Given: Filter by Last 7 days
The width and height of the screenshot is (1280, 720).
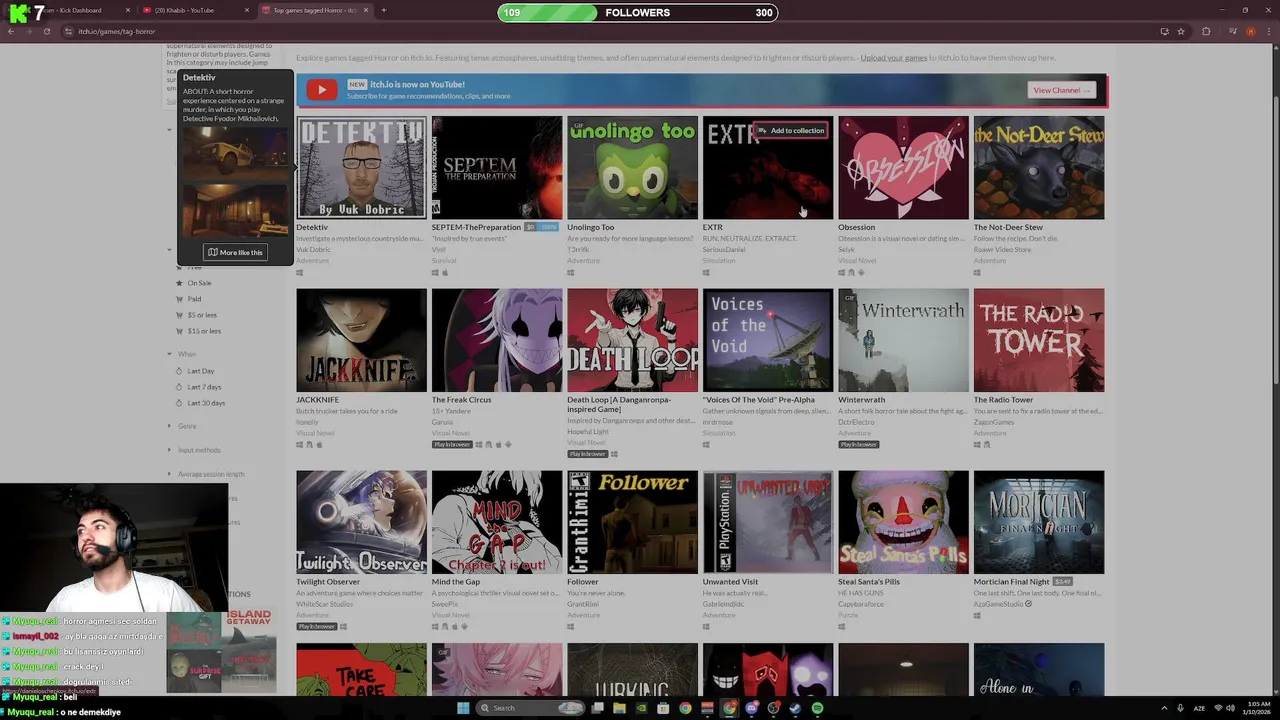Looking at the screenshot, I should coord(204,387).
